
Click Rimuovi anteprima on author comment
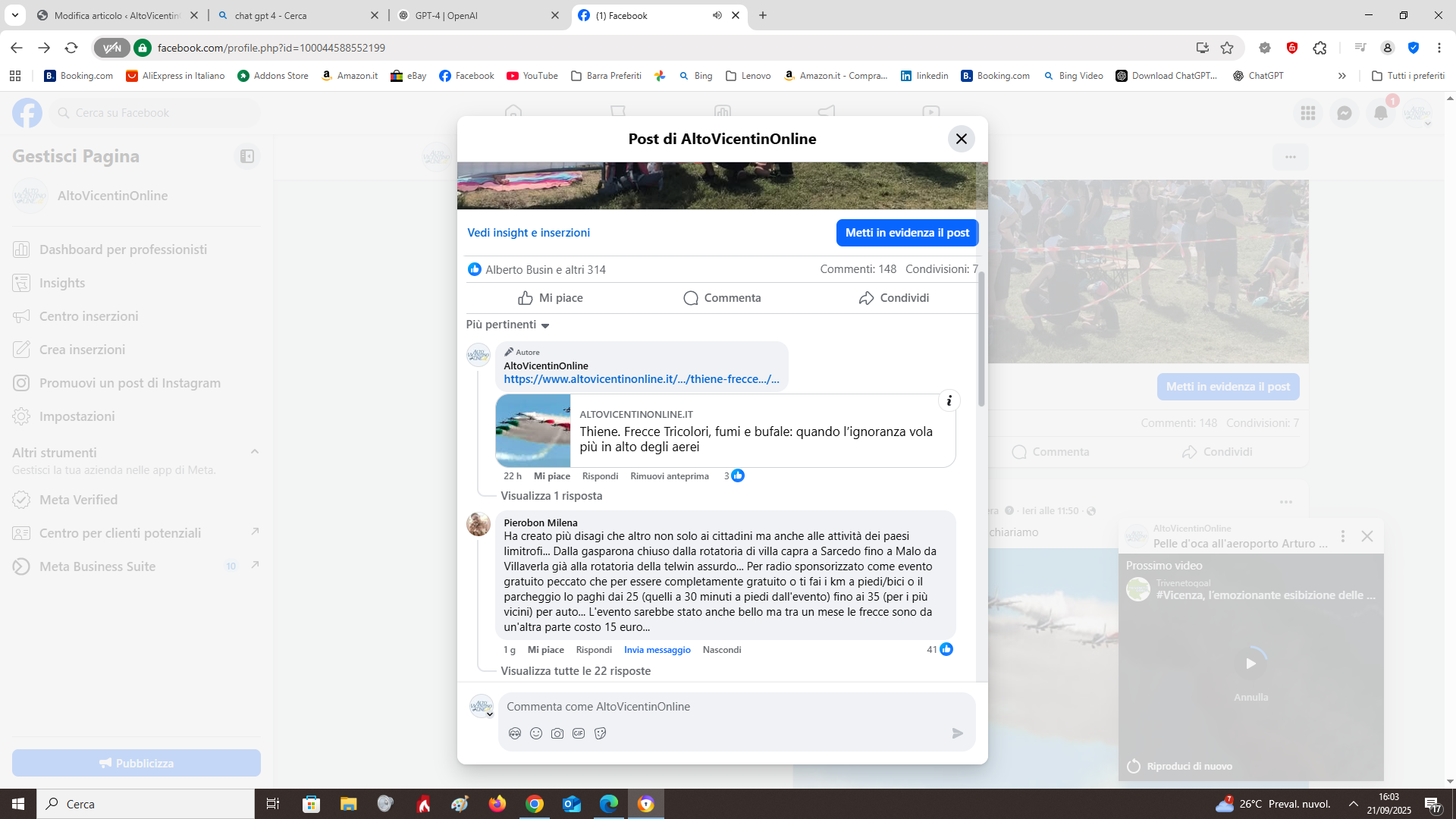click(670, 476)
